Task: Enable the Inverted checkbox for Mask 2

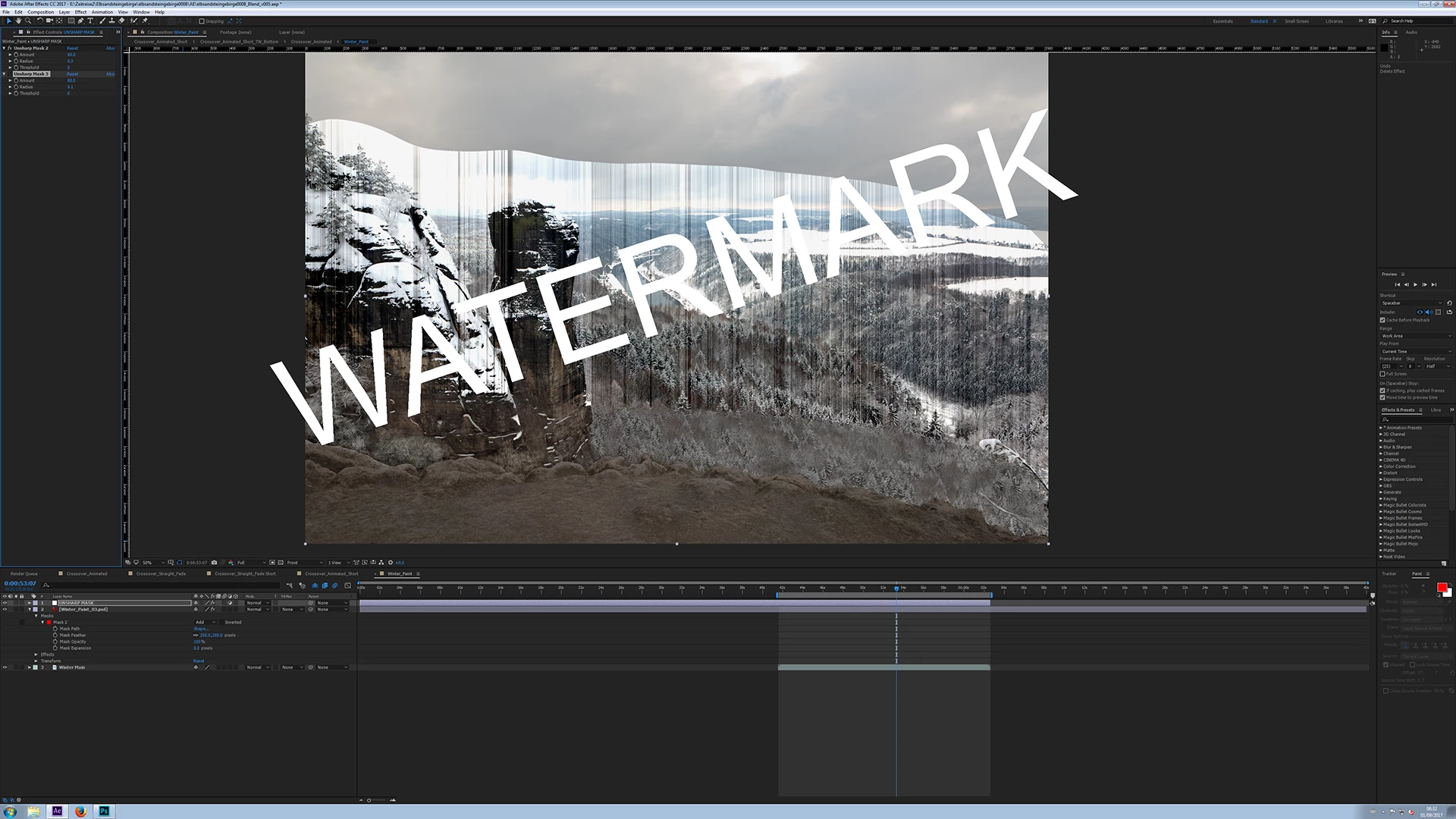Action: (220, 622)
